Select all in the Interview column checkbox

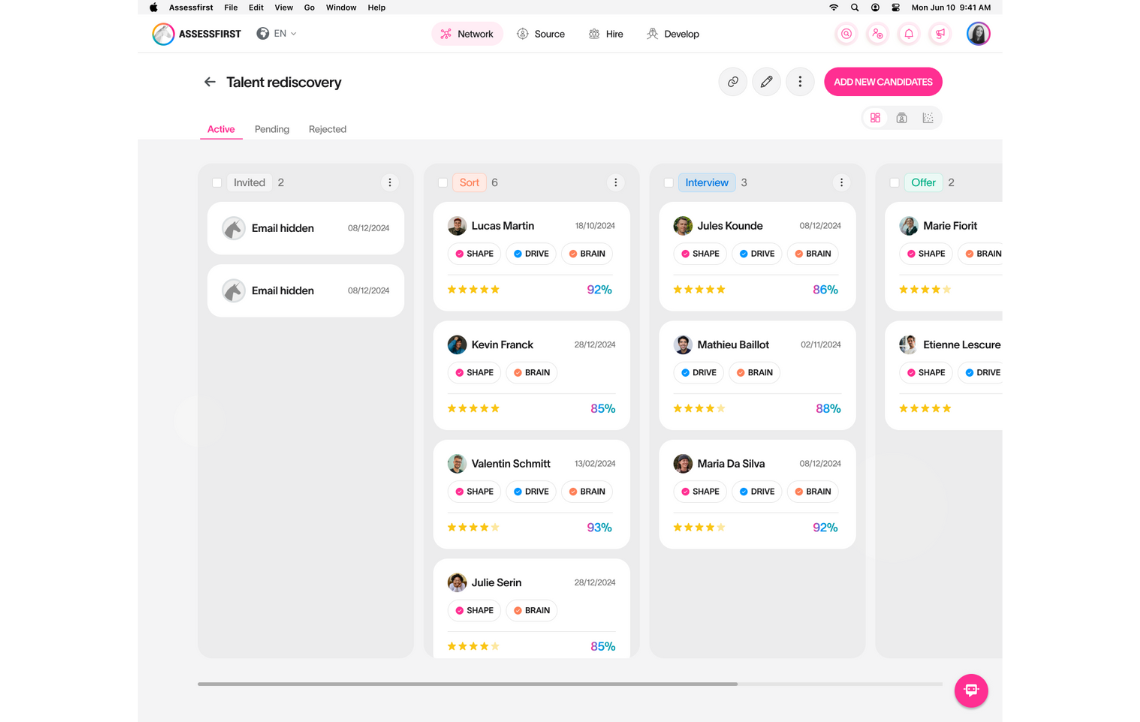point(669,183)
